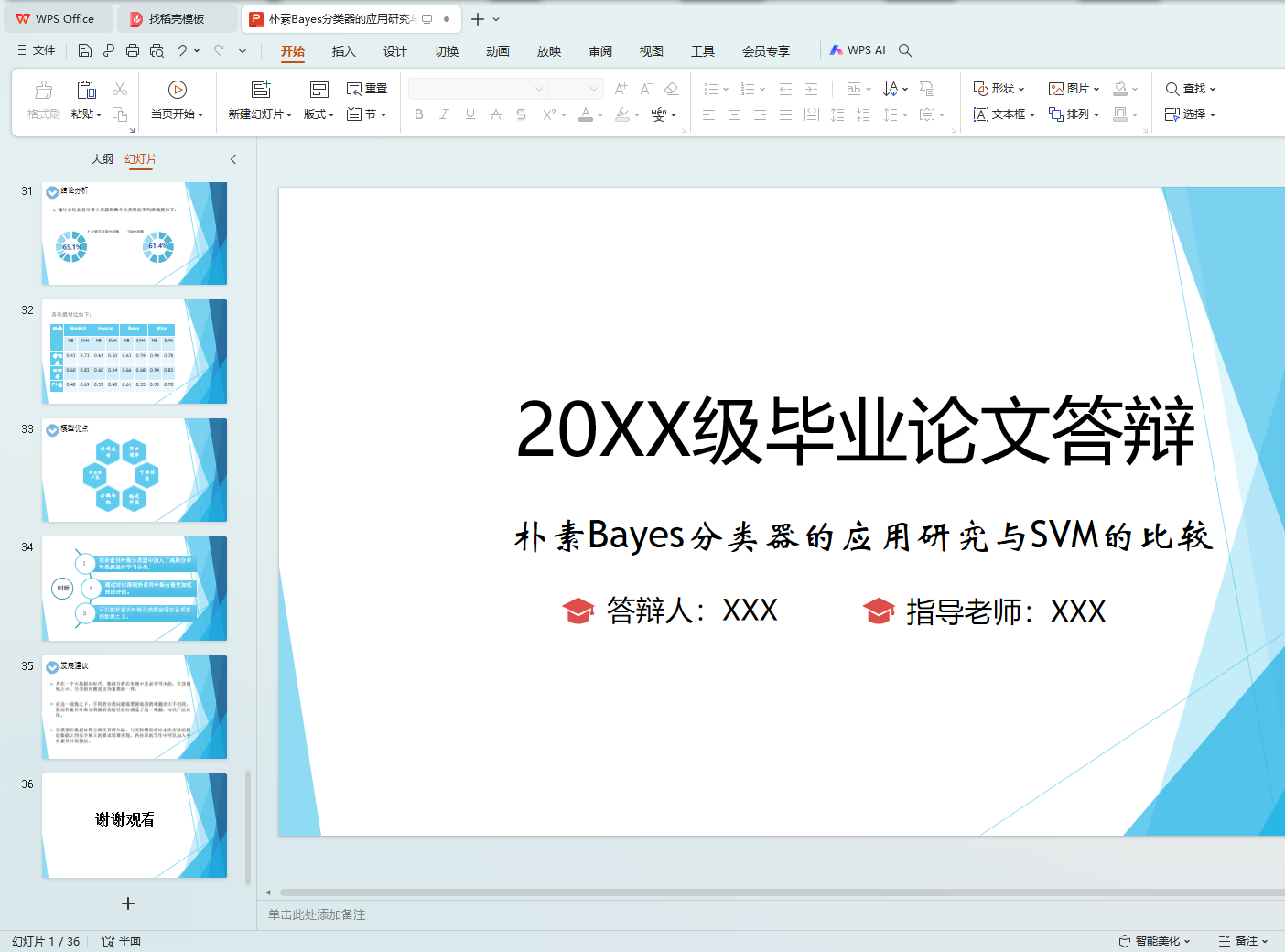The width and height of the screenshot is (1285, 952).
Task: Select slide 32 thumbnail with the table
Action: click(135, 352)
